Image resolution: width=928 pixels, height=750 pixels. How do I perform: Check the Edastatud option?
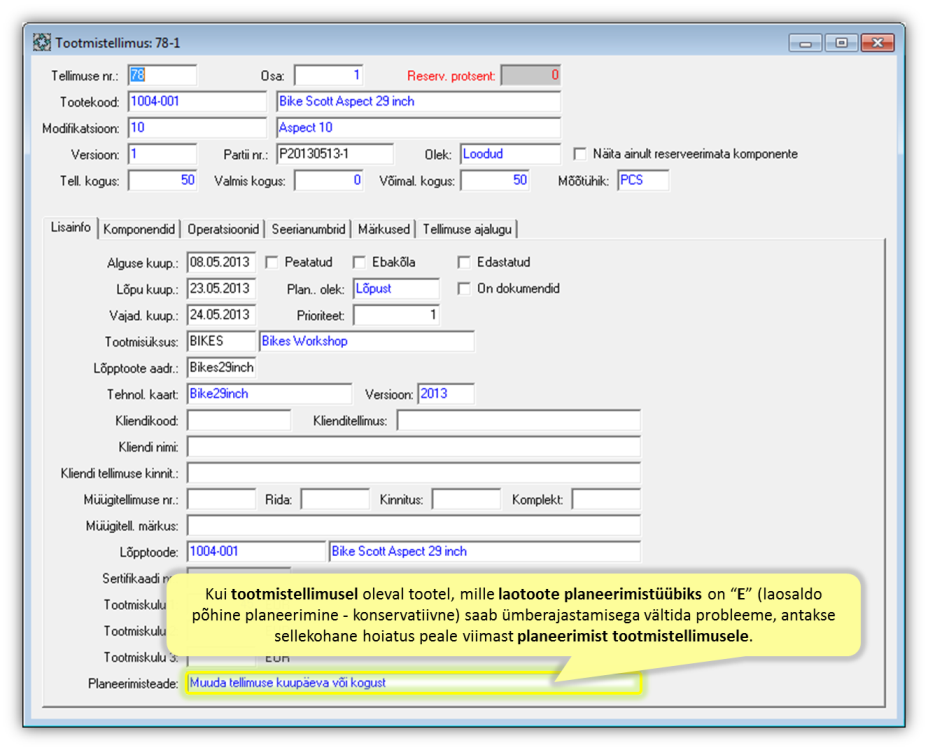coord(464,262)
